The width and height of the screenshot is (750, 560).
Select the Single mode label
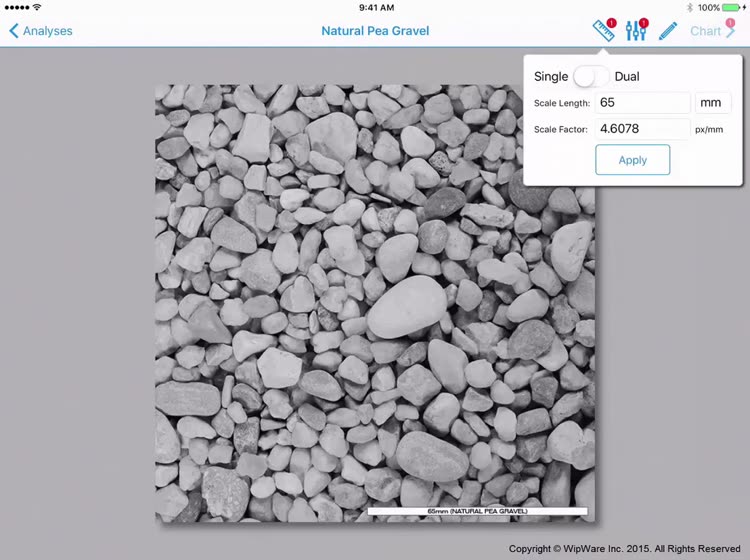(x=551, y=77)
